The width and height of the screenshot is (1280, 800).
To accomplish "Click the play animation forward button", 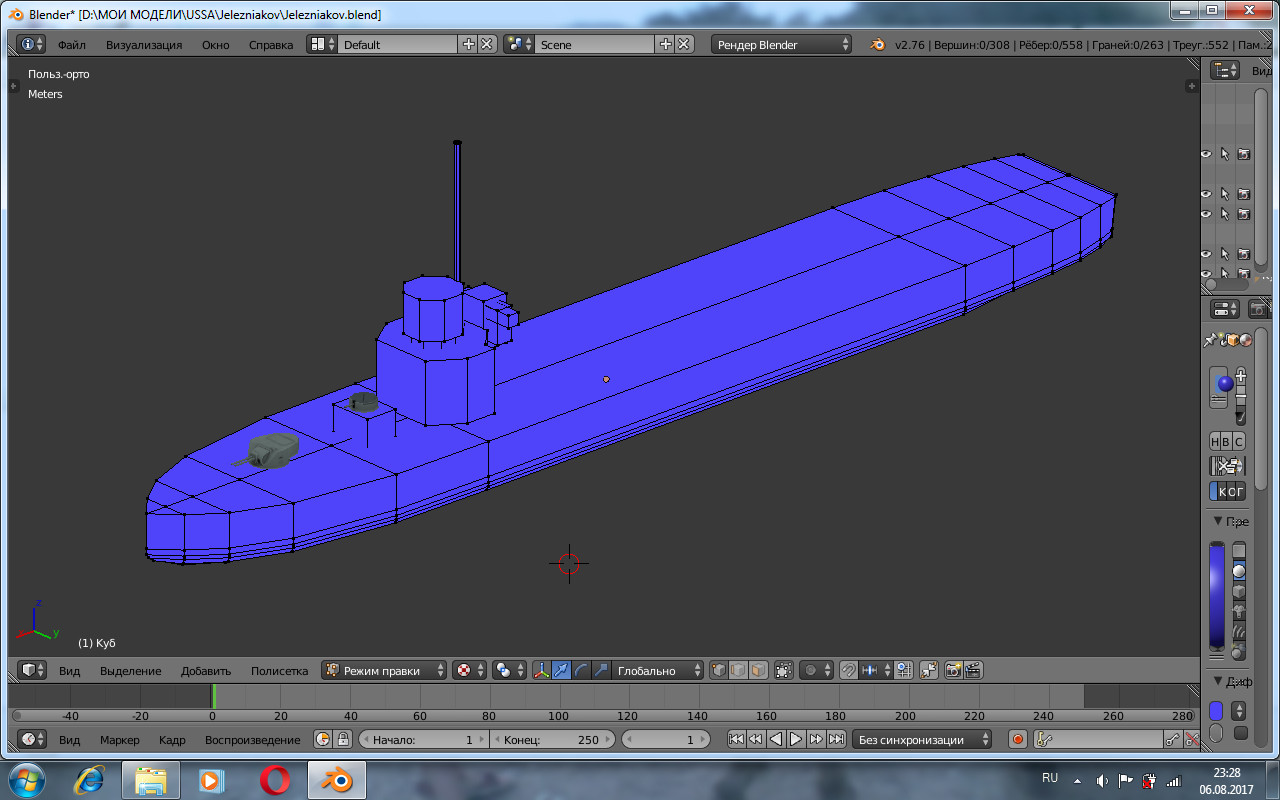I will click(796, 740).
